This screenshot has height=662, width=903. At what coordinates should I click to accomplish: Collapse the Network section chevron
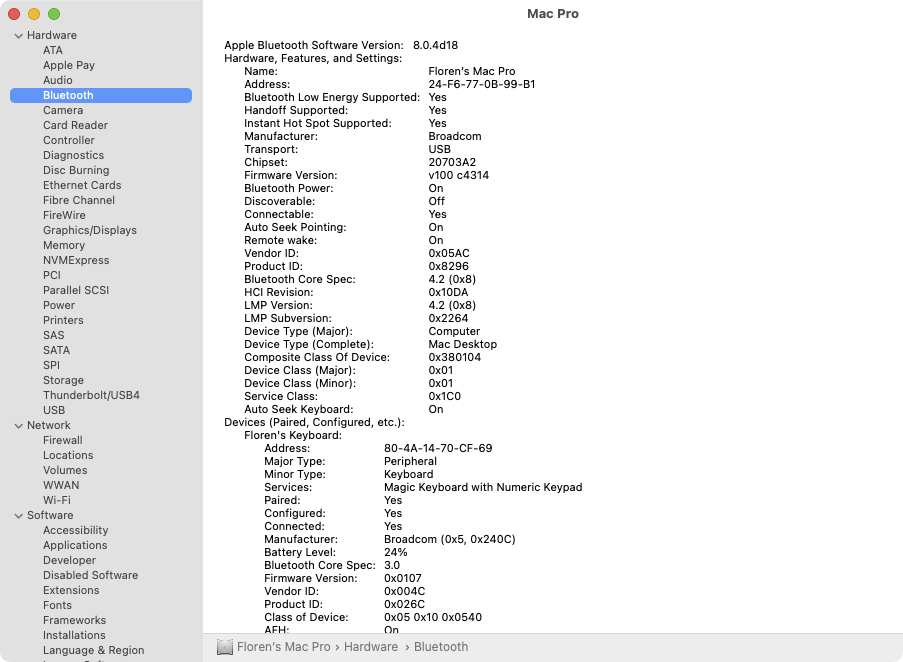point(18,425)
